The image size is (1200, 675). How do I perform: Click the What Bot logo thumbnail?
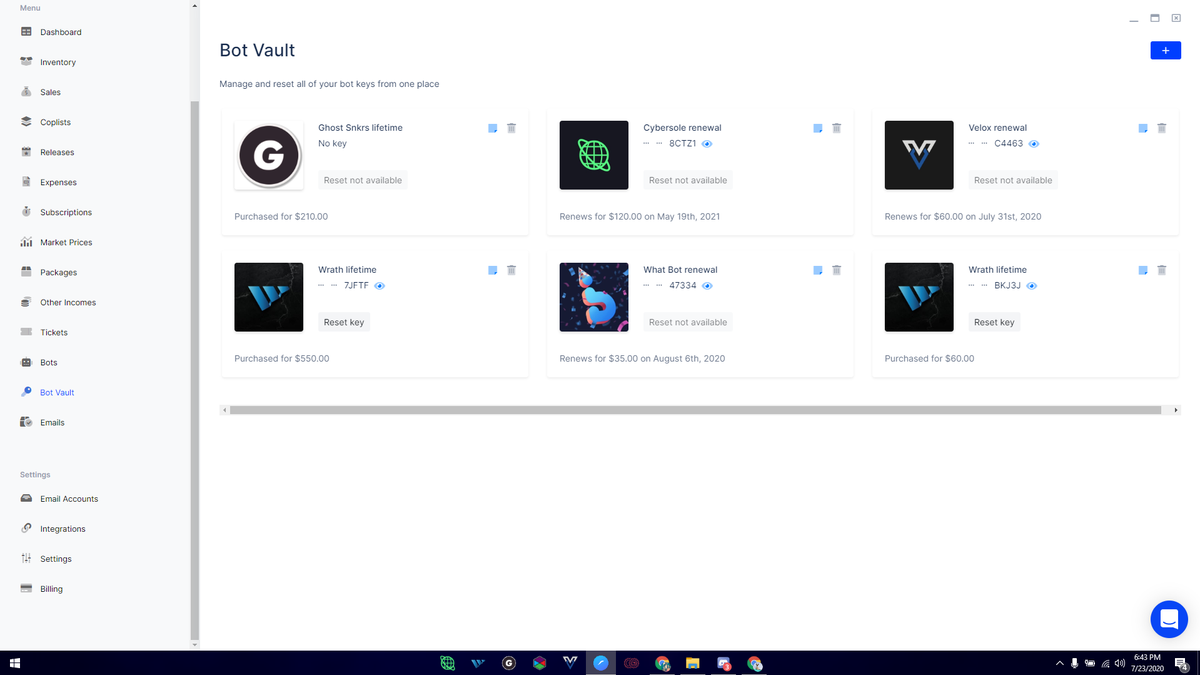click(594, 297)
